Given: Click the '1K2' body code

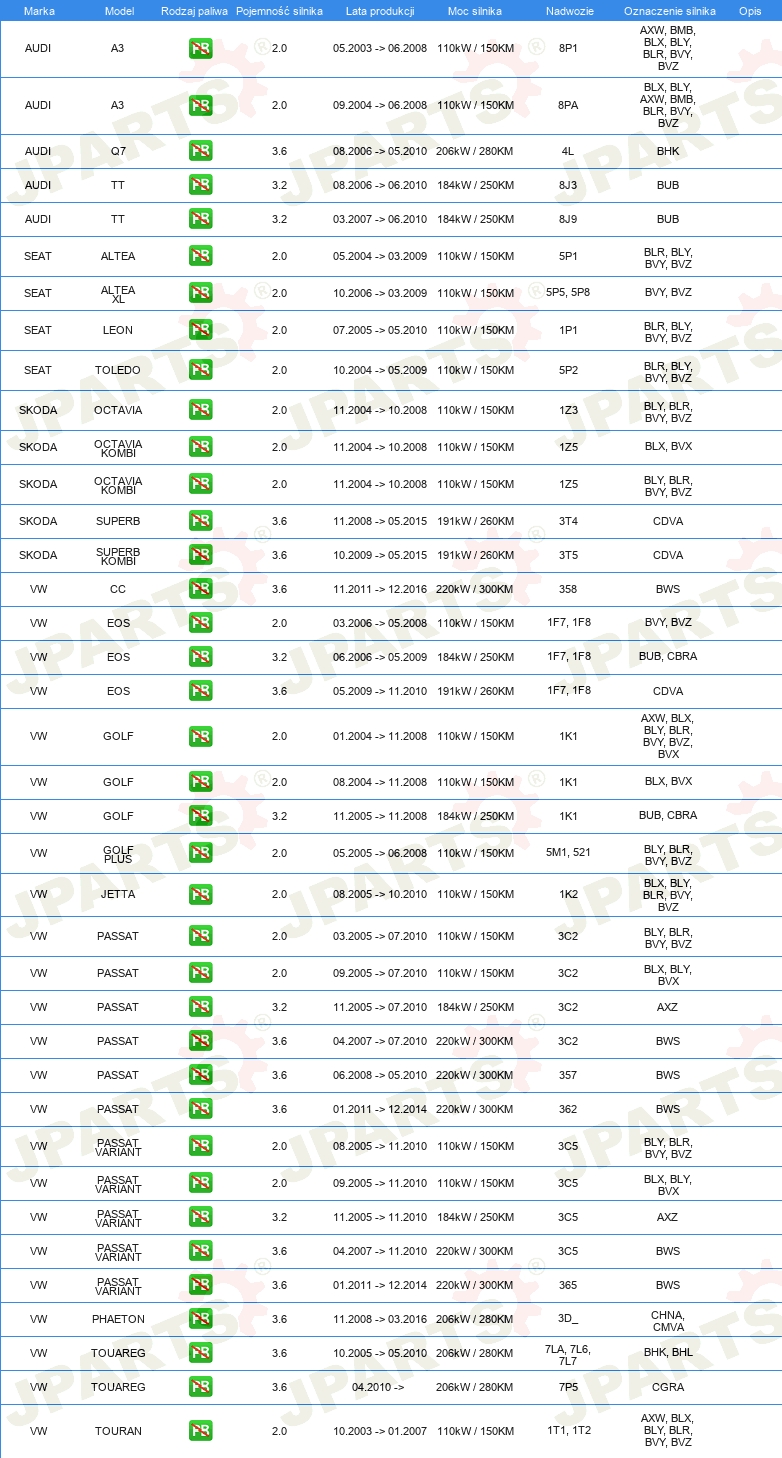Looking at the screenshot, I should [568, 895].
